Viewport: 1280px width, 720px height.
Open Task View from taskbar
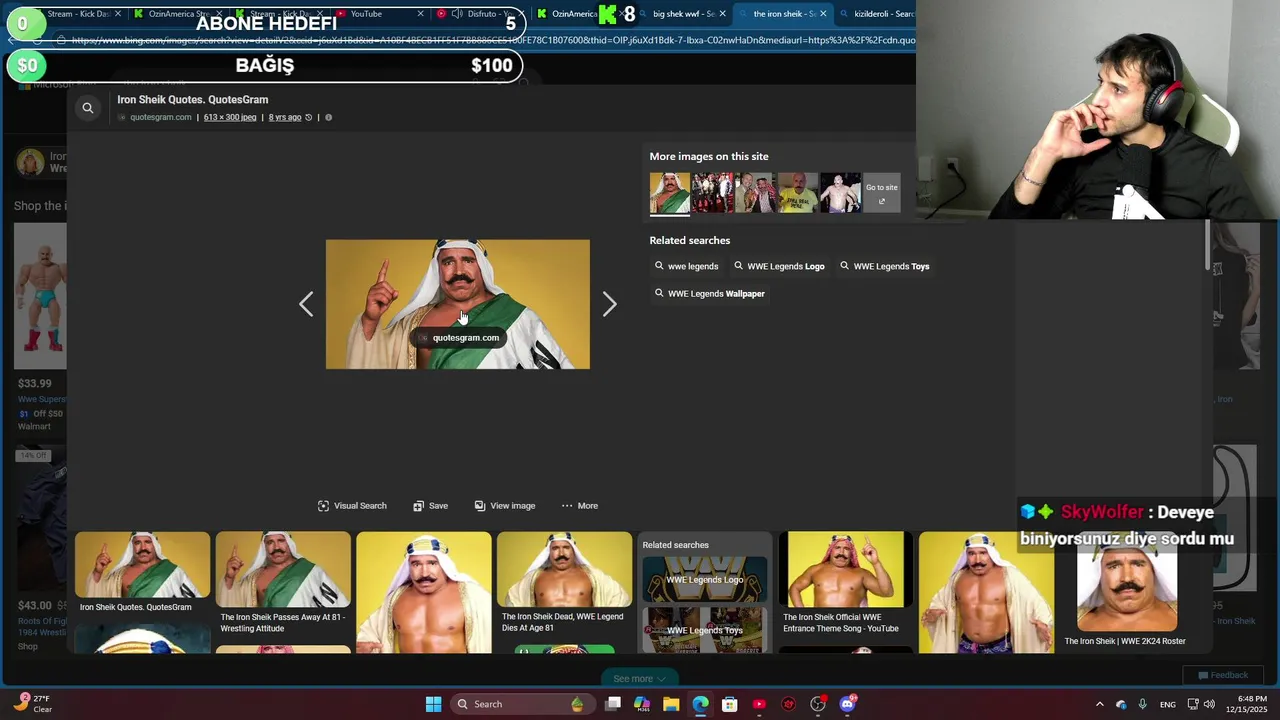click(613, 704)
